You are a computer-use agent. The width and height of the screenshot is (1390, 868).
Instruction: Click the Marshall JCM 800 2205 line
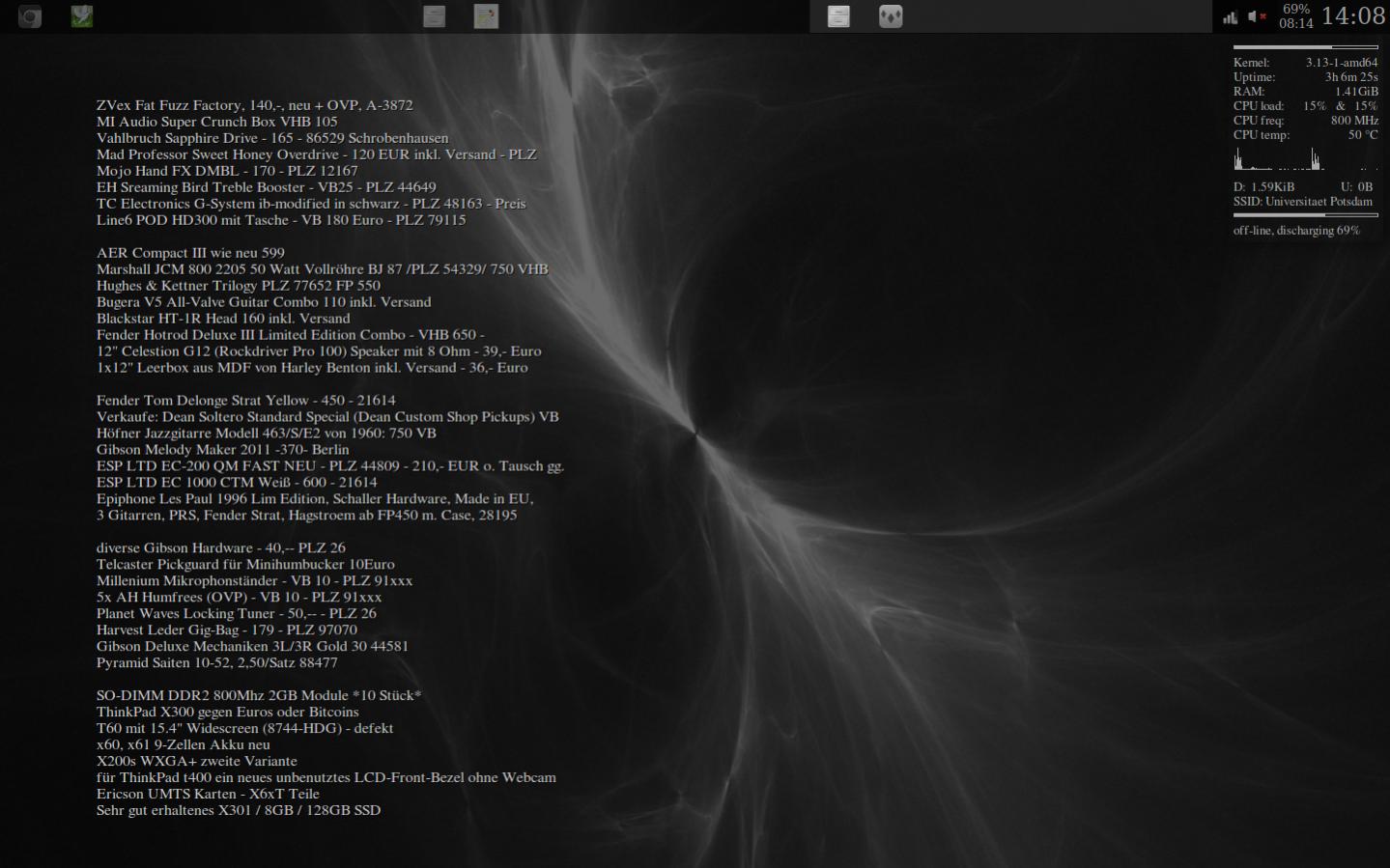tap(323, 269)
